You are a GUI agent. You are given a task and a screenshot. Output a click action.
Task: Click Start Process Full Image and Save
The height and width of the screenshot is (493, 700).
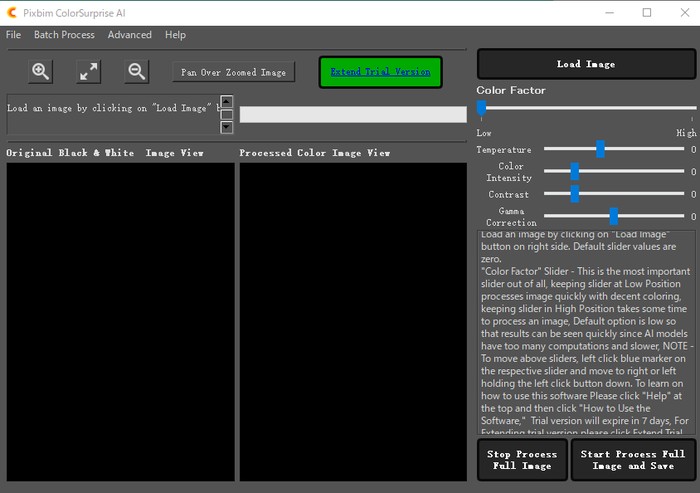pyautogui.click(x=633, y=460)
